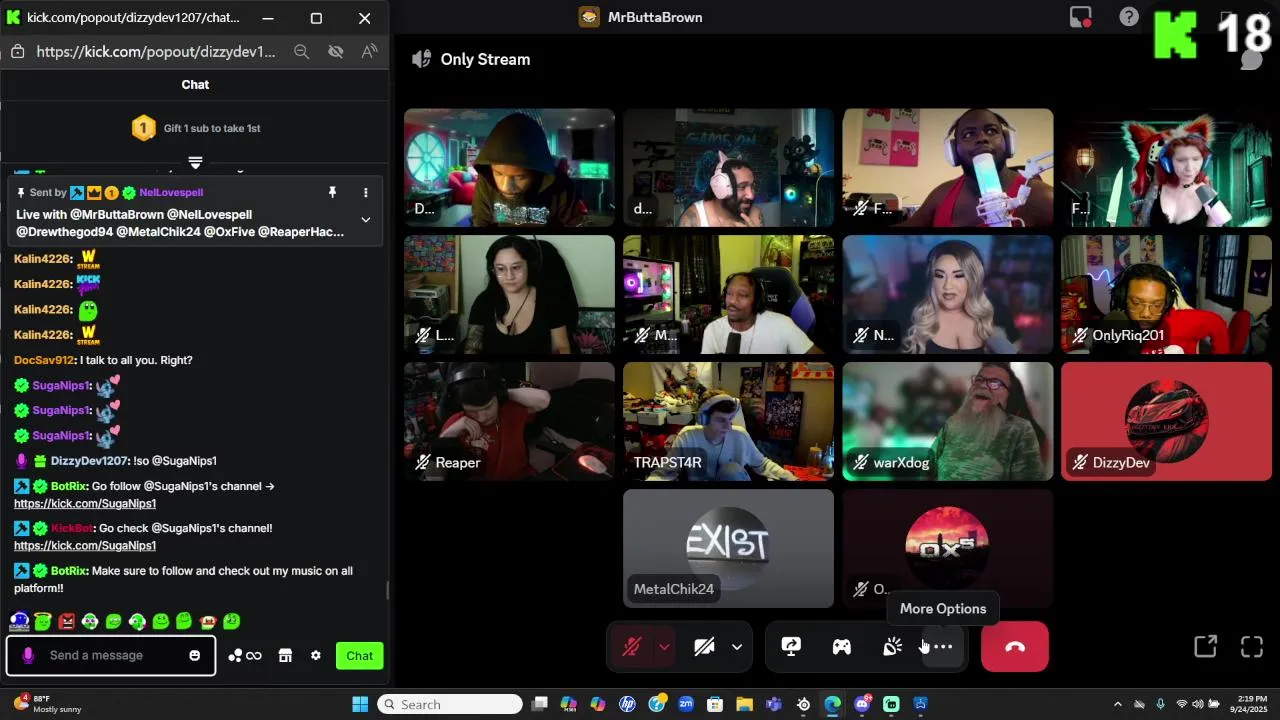Click the Kick popout URL address bar
The height and width of the screenshot is (720, 1280).
[x=155, y=51]
